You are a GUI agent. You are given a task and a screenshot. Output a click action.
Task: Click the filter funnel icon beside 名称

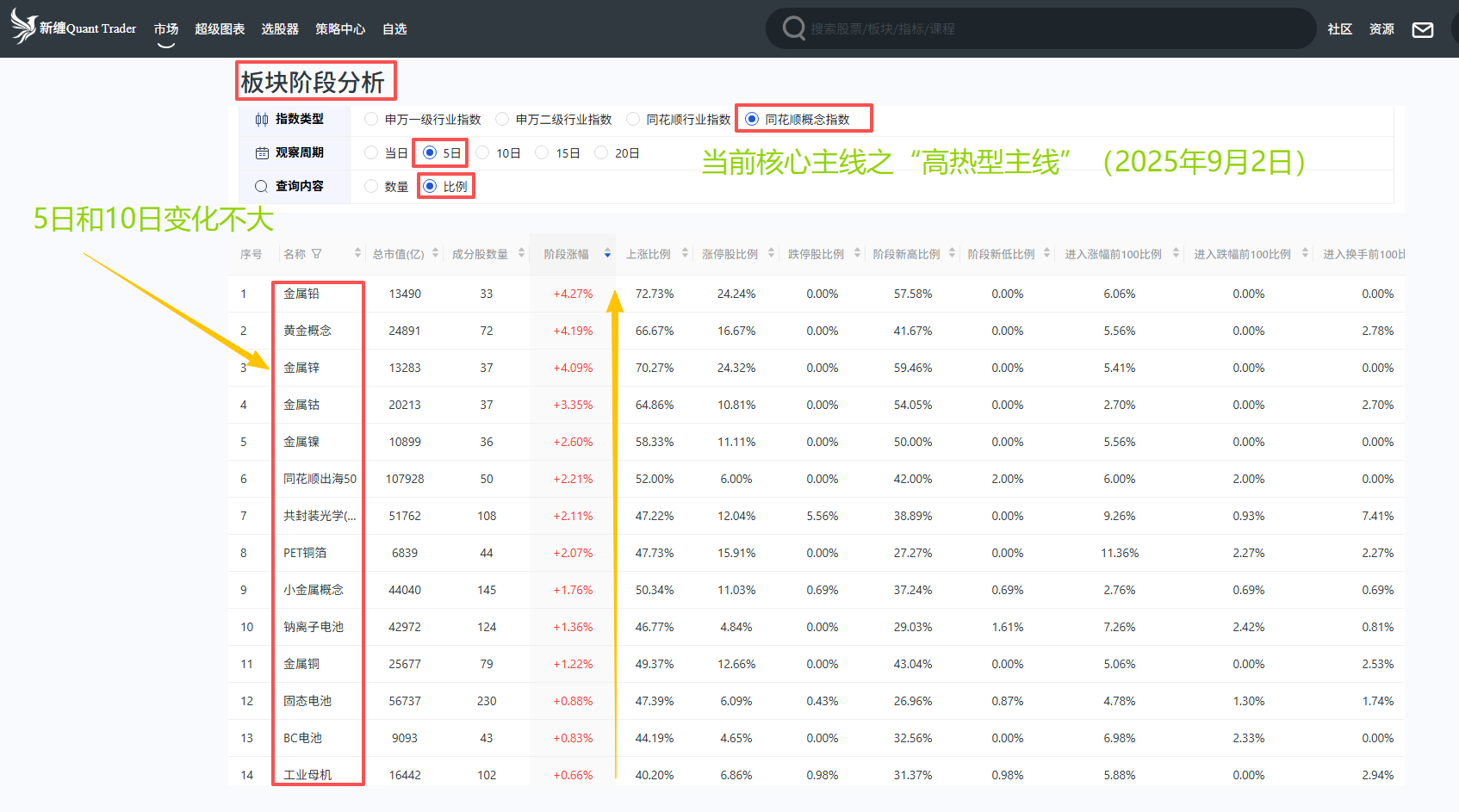pyautogui.click(x=317, y=254)
